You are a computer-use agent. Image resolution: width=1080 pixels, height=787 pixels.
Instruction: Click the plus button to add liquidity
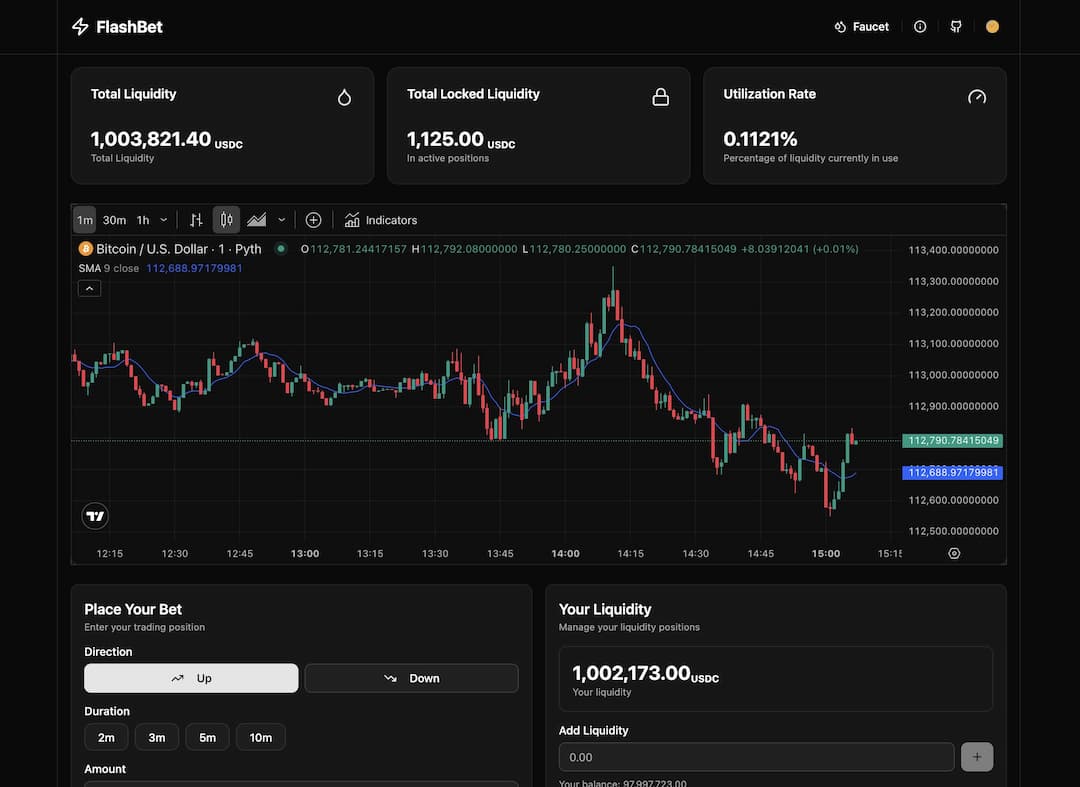pos(977,757)
